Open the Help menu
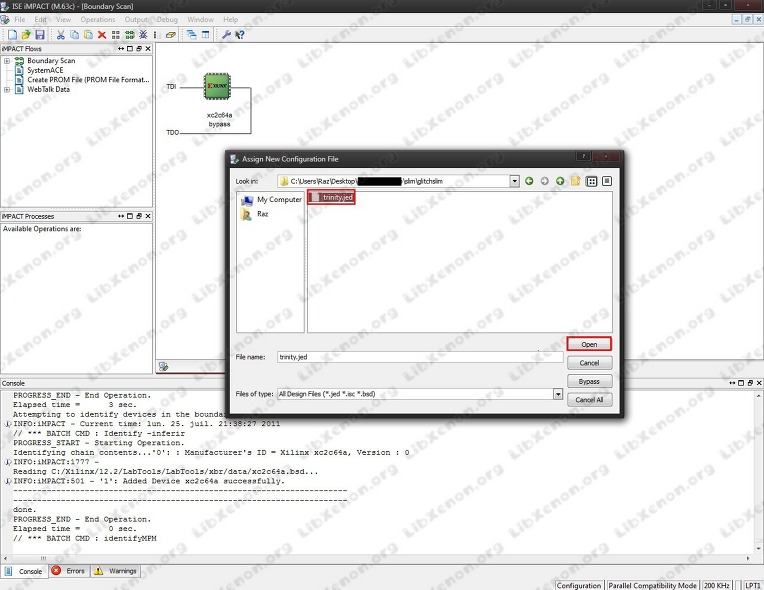The height and width of the screenshot is (590, 764). pyautogui.click(x=230, y=19)
